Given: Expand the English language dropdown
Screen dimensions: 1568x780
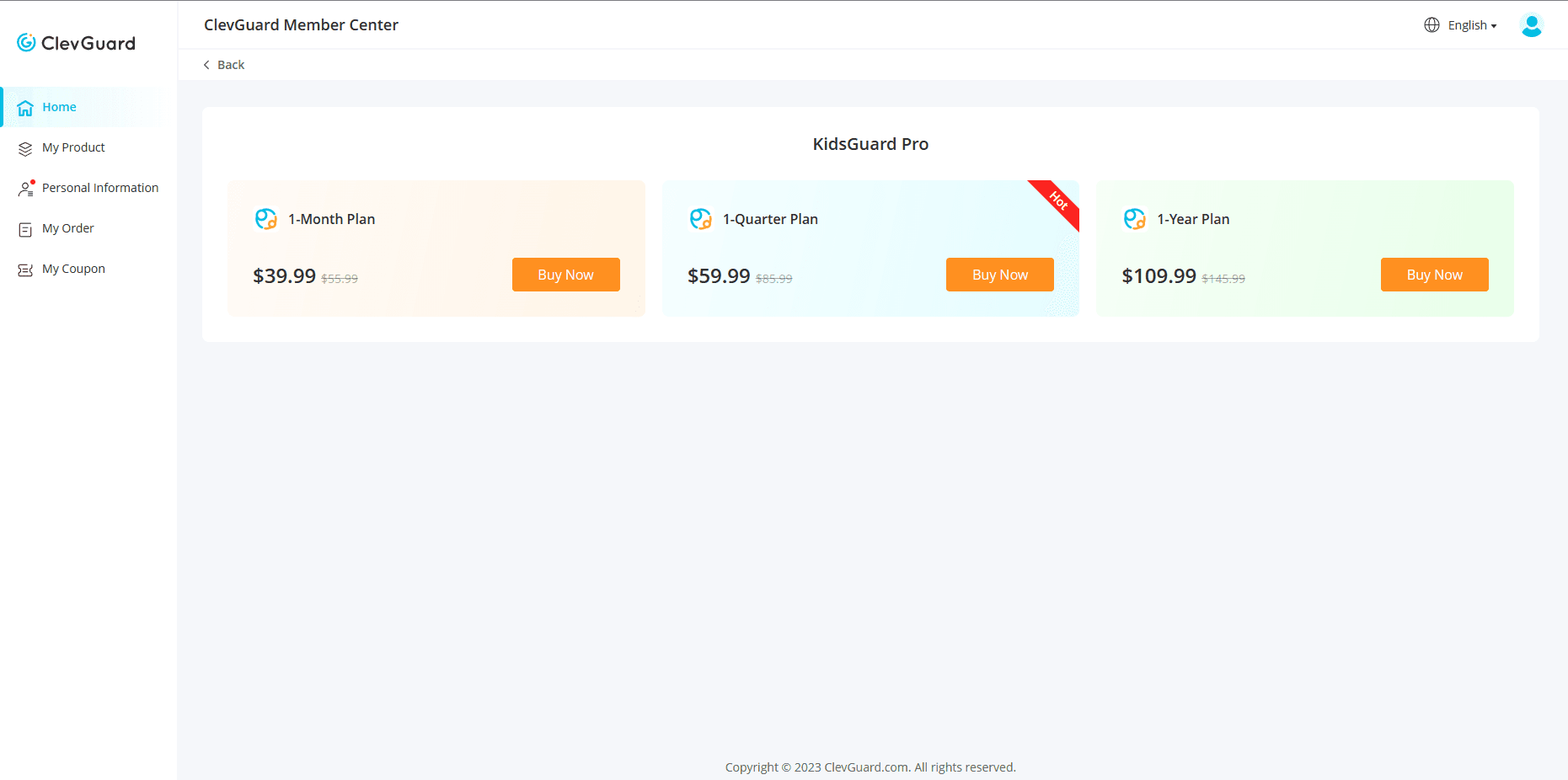Looking at the screenshot, I should pos(1472,25).
